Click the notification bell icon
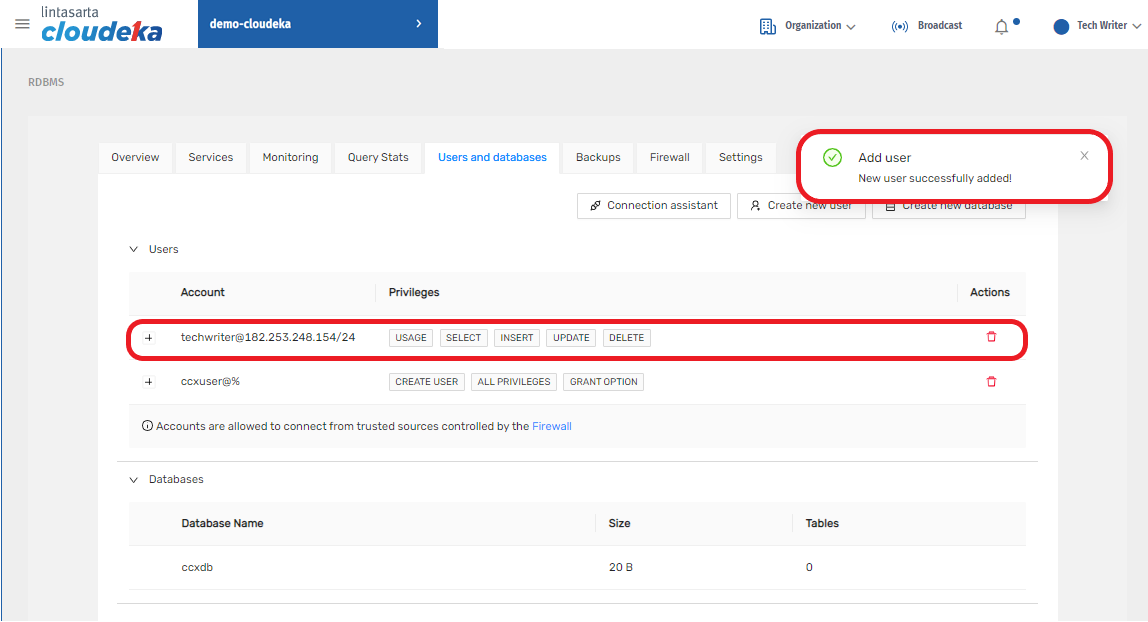Screen dimensions: 1148x622 [1001, 27]
